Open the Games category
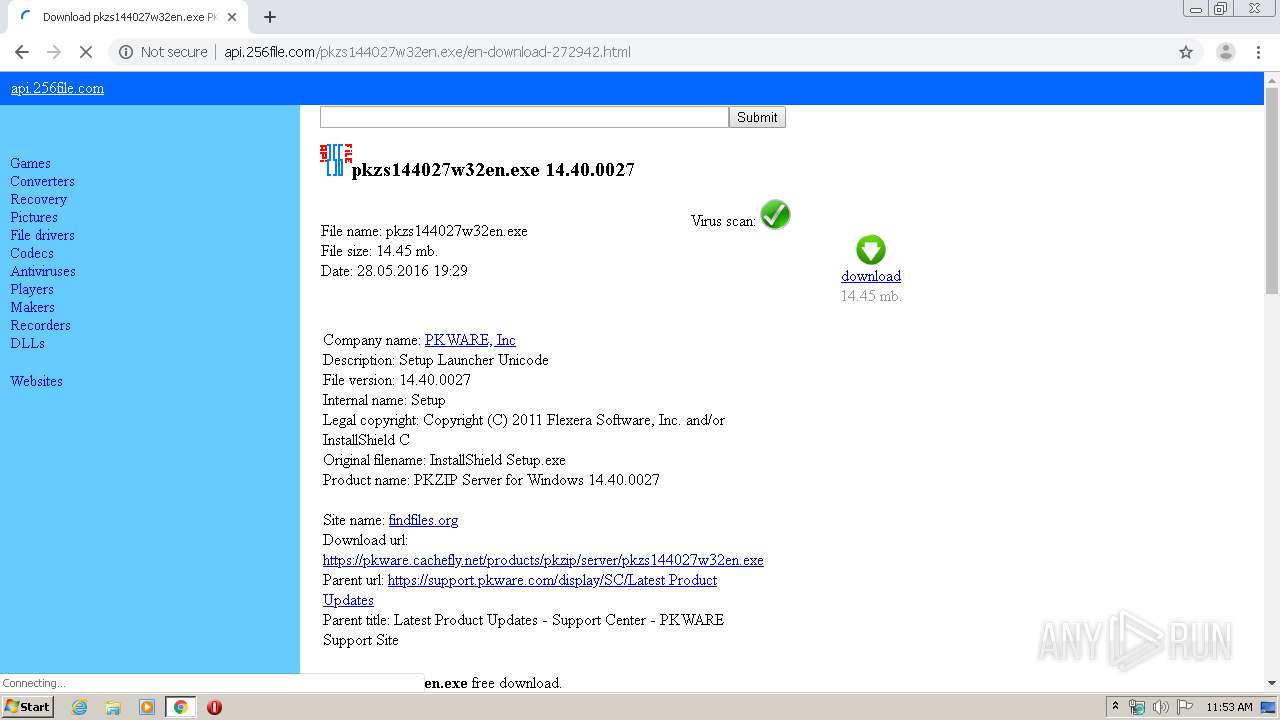The height and width of the screenshot is (720, 1280). 30,163
